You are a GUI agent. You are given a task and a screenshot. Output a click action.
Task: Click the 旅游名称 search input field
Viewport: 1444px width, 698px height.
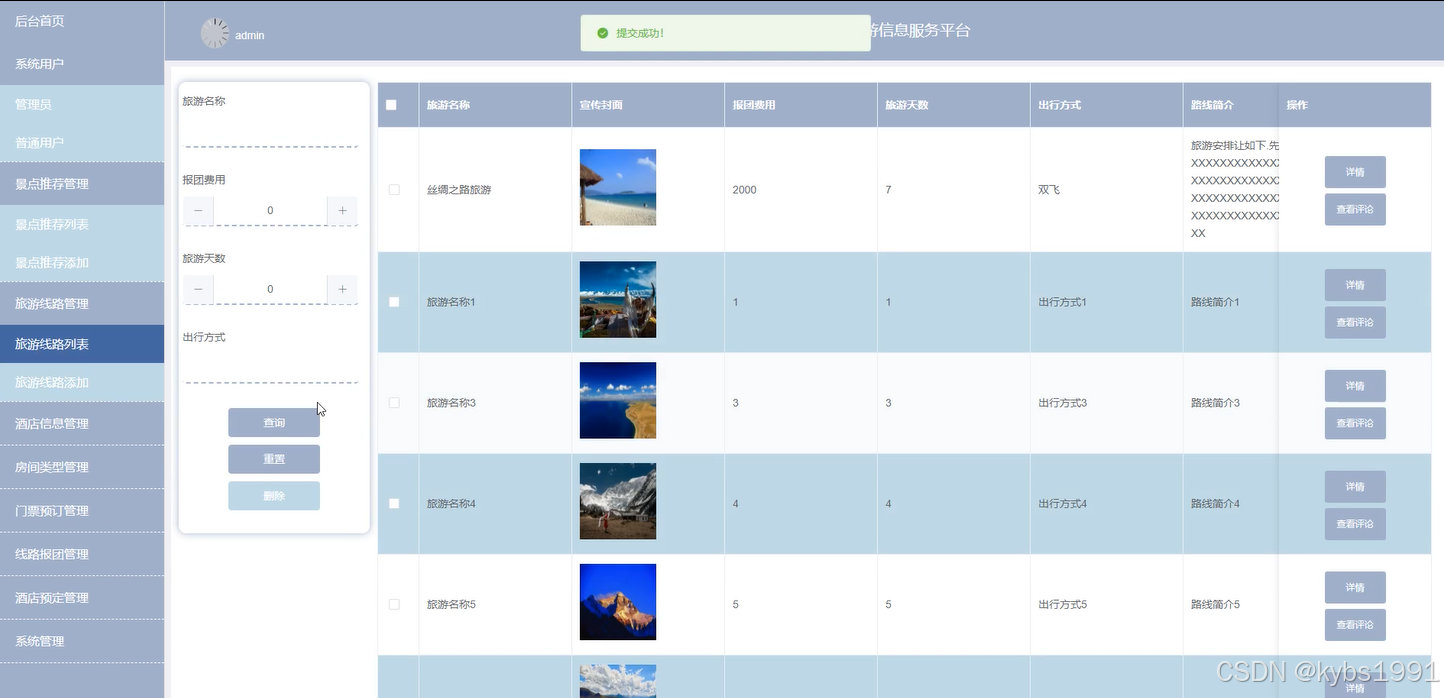[x=270, y=132]
